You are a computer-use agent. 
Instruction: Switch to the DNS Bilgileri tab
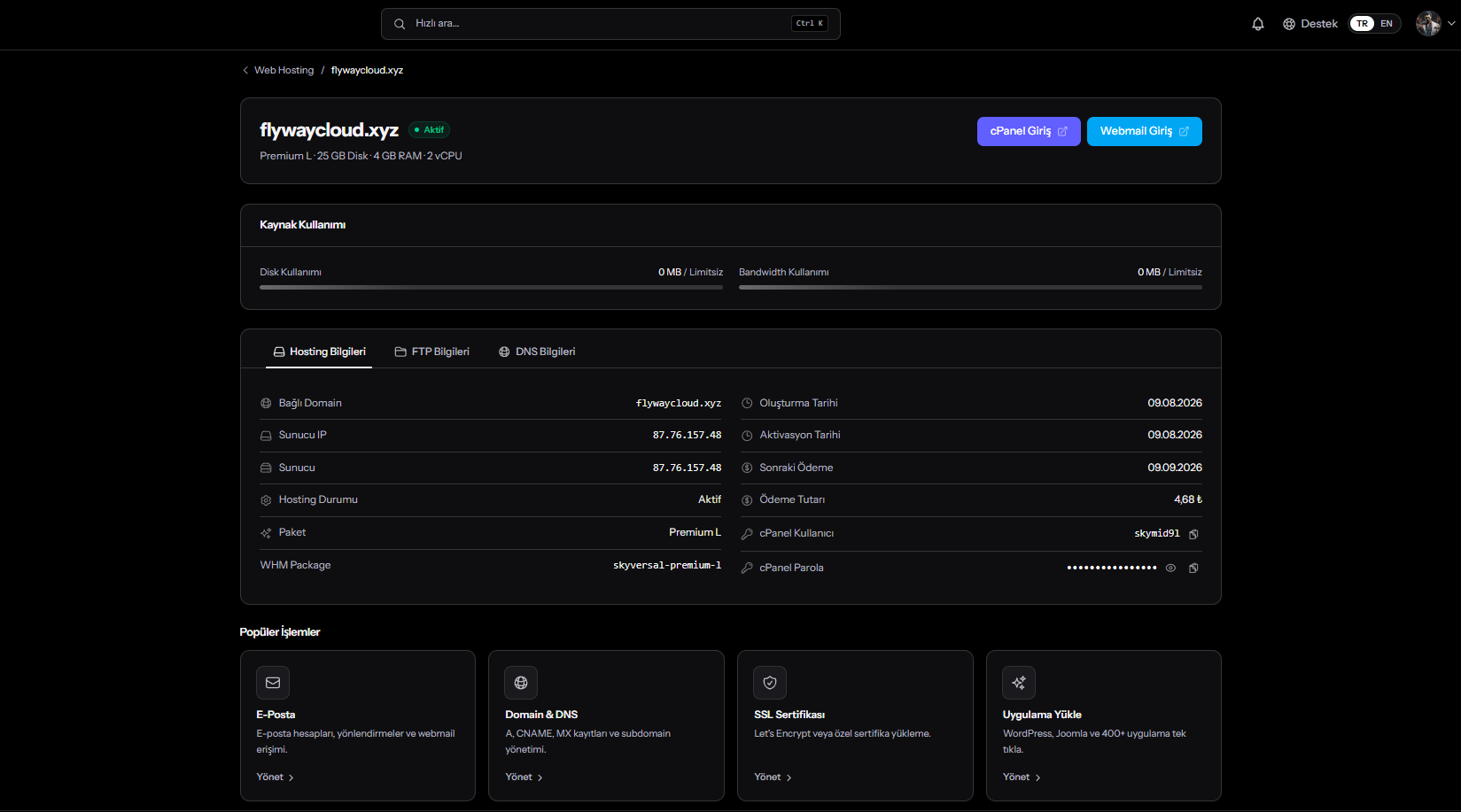click(537, 352)
